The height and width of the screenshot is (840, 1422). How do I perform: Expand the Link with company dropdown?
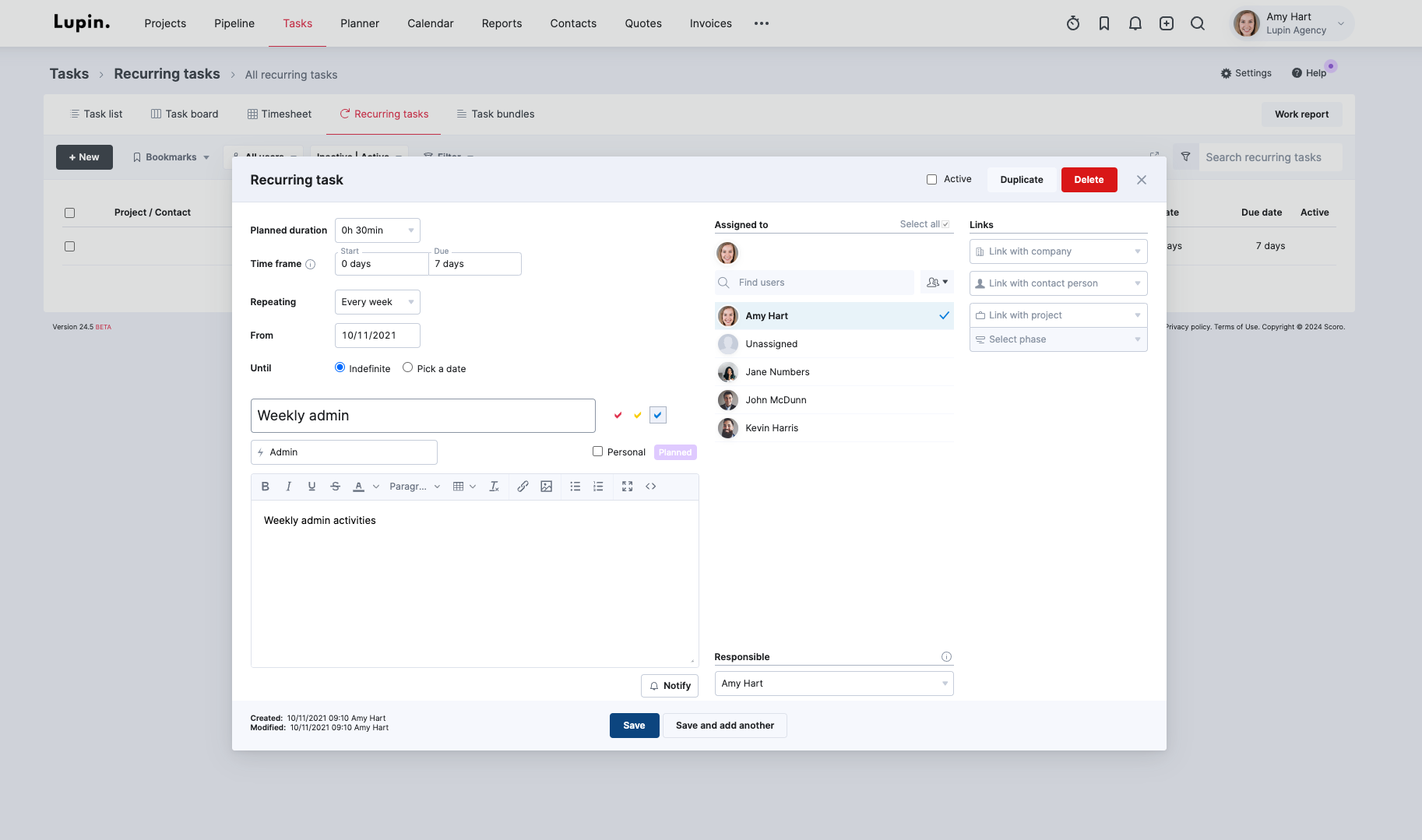click(1058, 251)
